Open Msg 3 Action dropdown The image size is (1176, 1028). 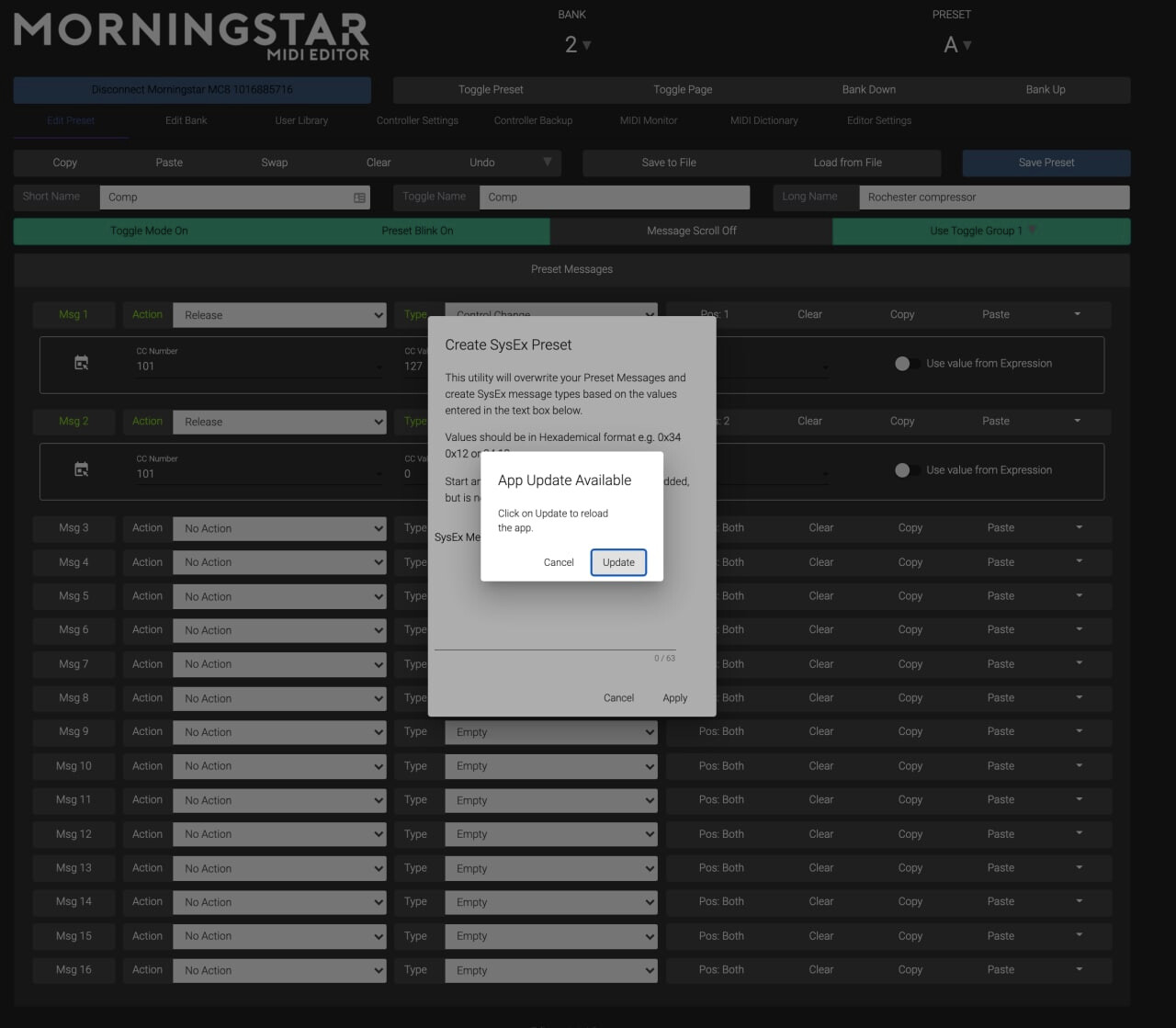pyautogui.click(x=279, y=528)
